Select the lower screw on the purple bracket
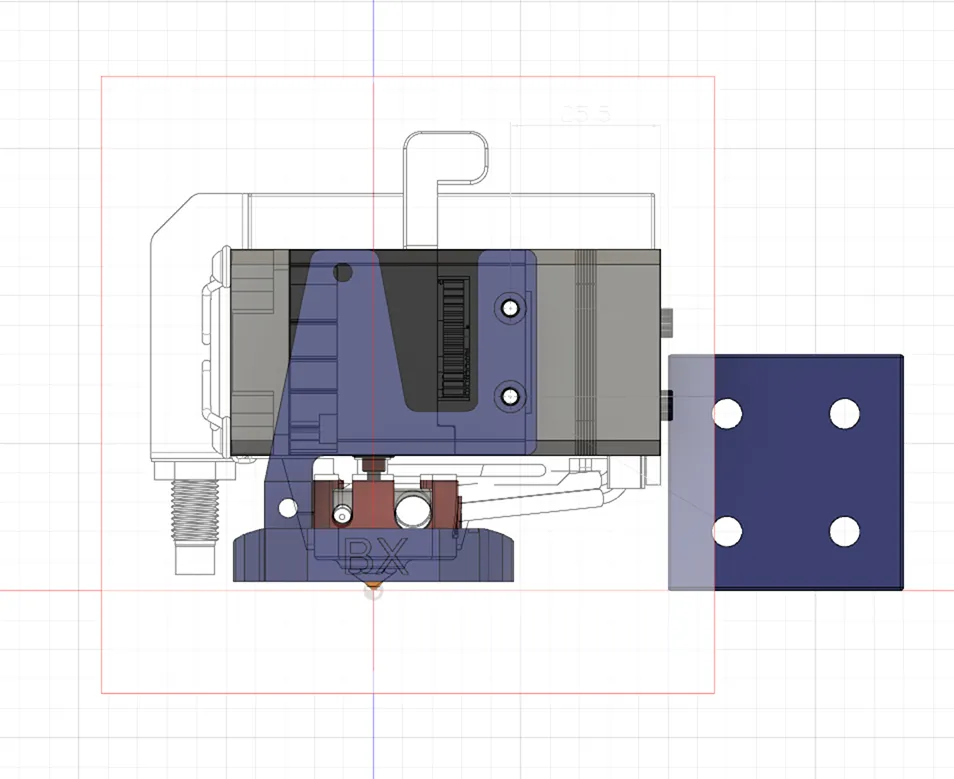The height and width of the screenshot is (779, 954). (x=512, y=394)
